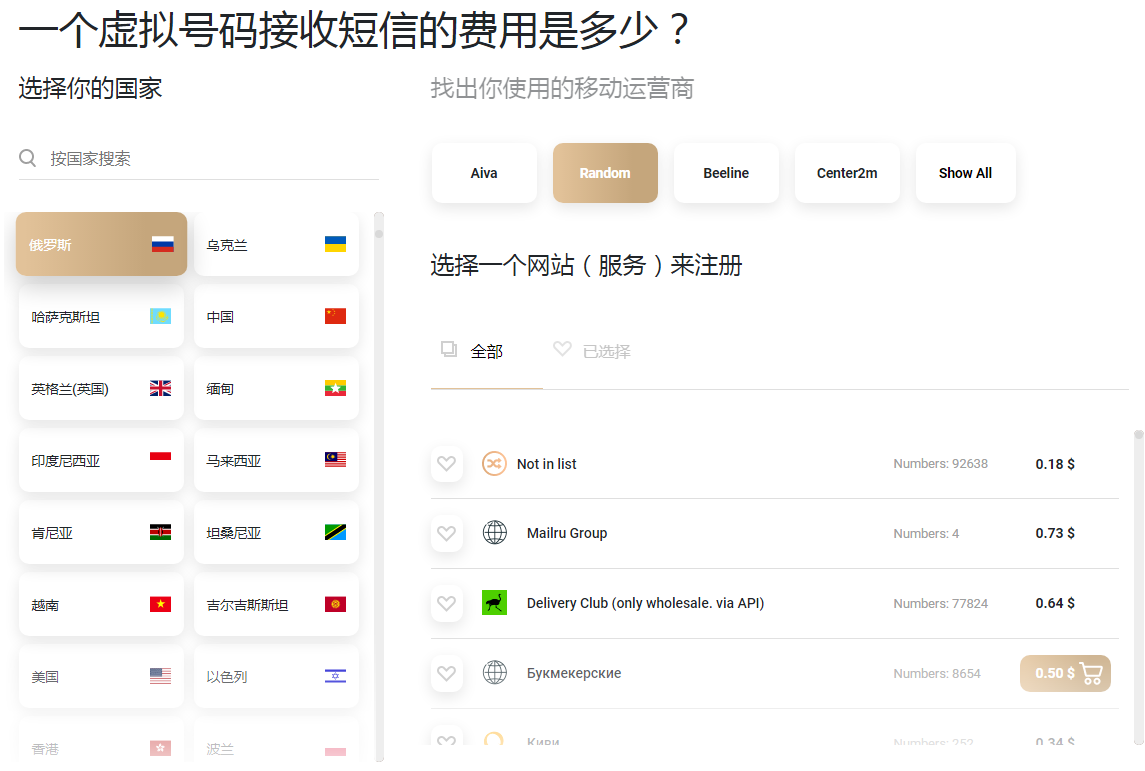Select country 缅甸

pyautogui.click(x=276, y=388)
